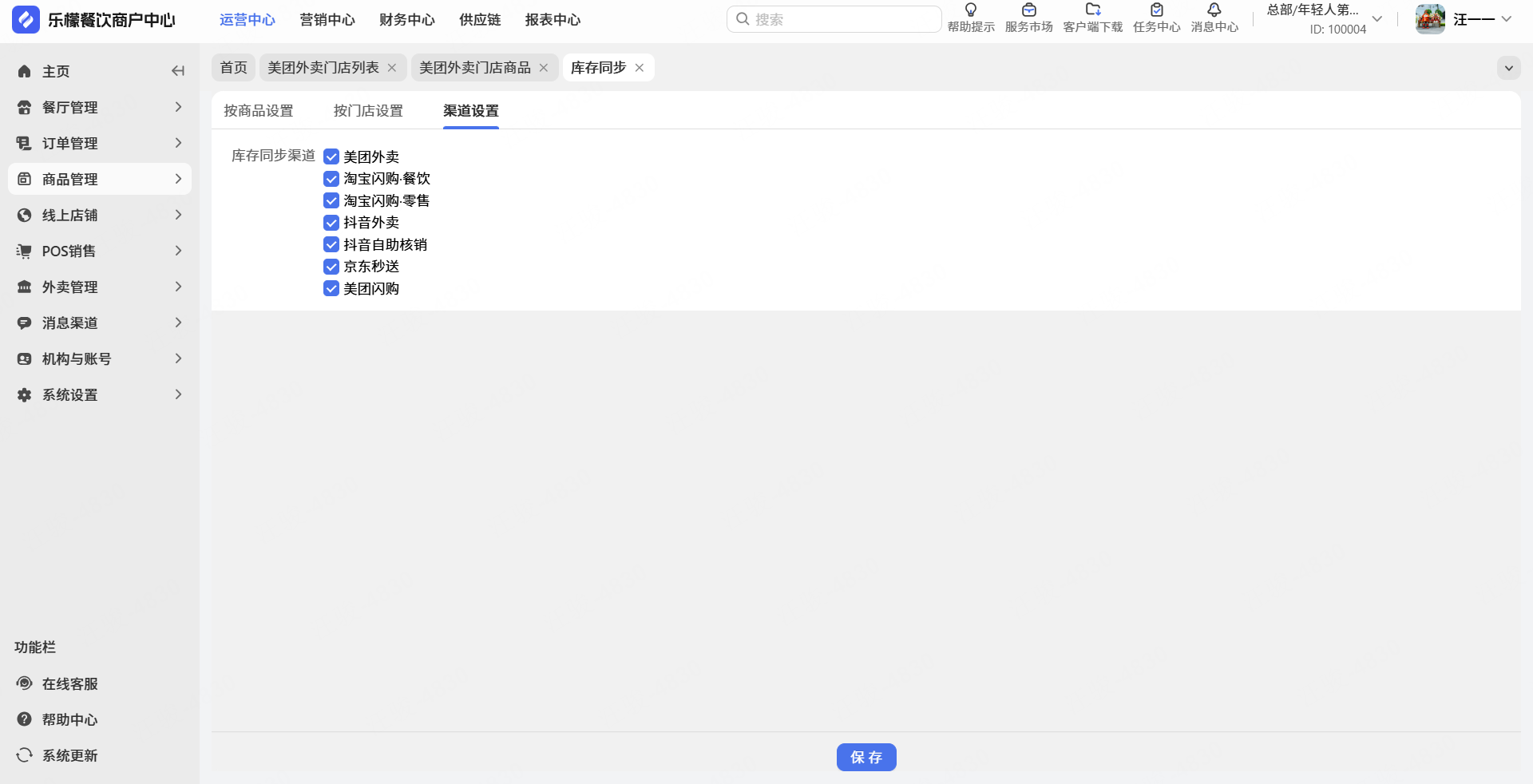Expand the 餐厅管理 menu chevron
Screen dimensions: 1533x784
(178, 107)
